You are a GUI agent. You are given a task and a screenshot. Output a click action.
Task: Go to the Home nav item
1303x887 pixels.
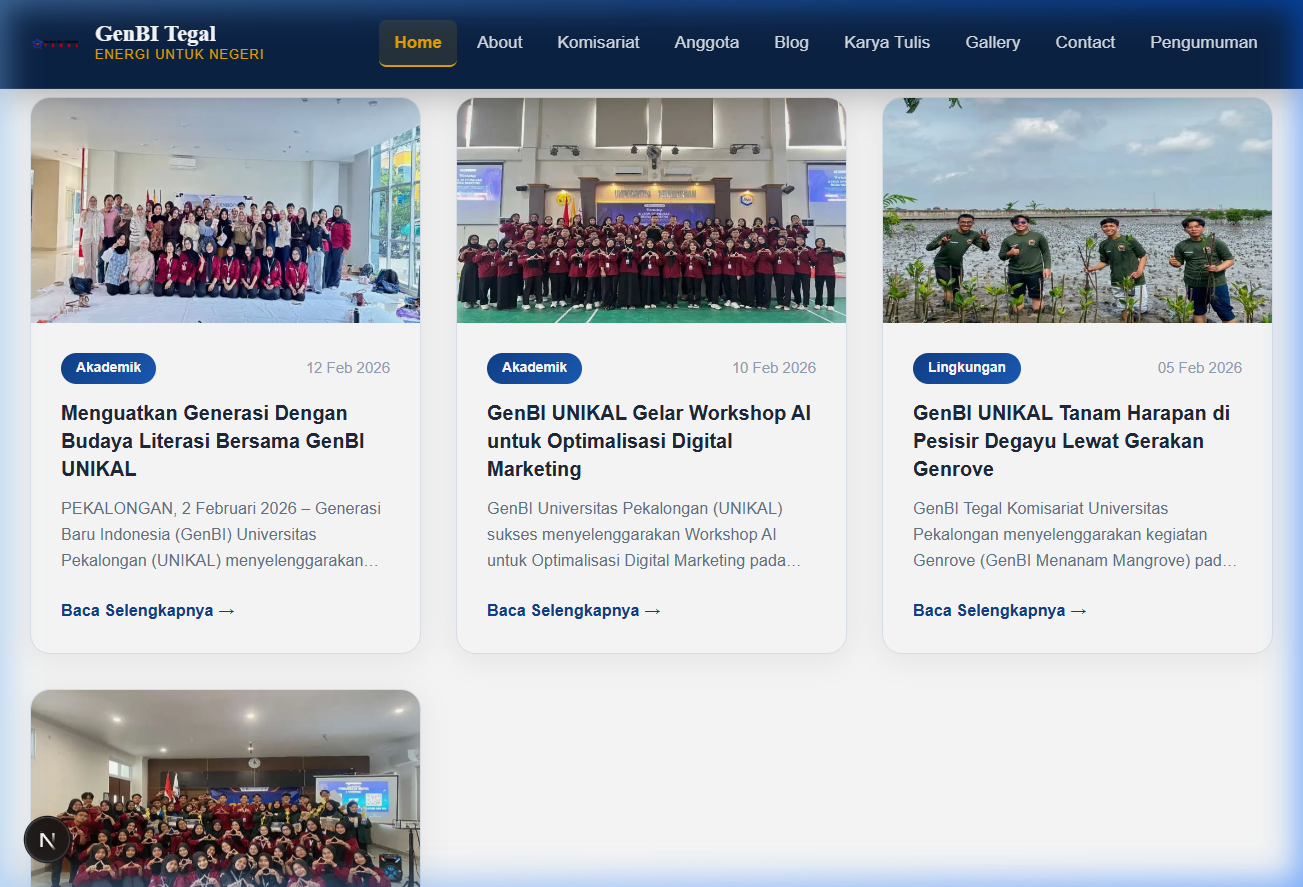[418, 43]
